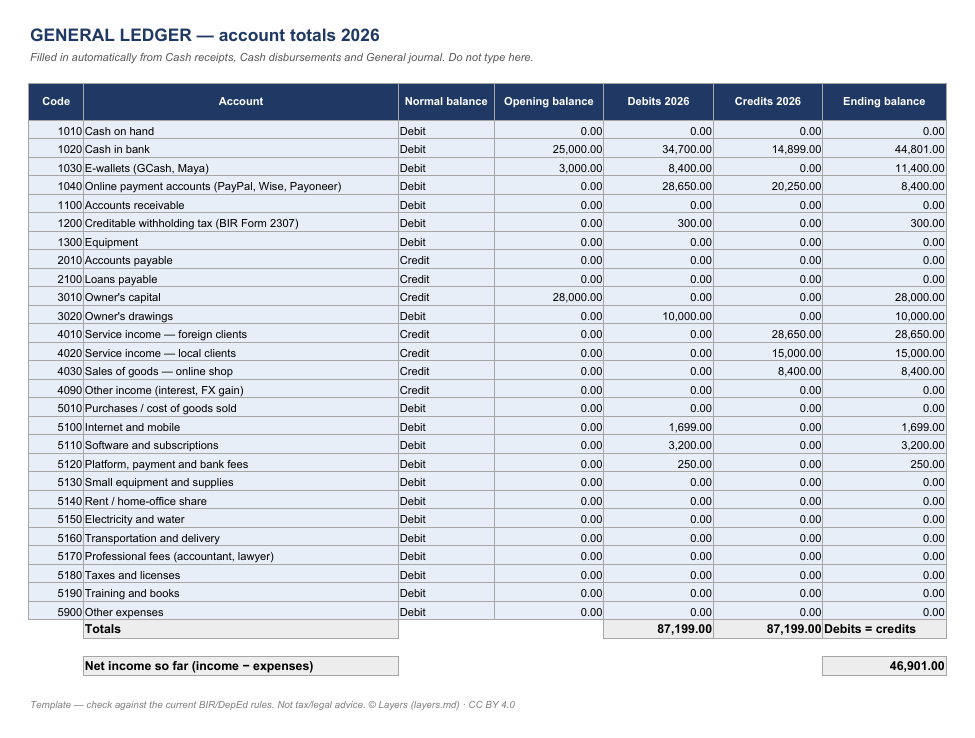The width and height of the screenshot is (975, 738).
Task: Select the "Owner's capital" account cell
Action: [241, 297]
